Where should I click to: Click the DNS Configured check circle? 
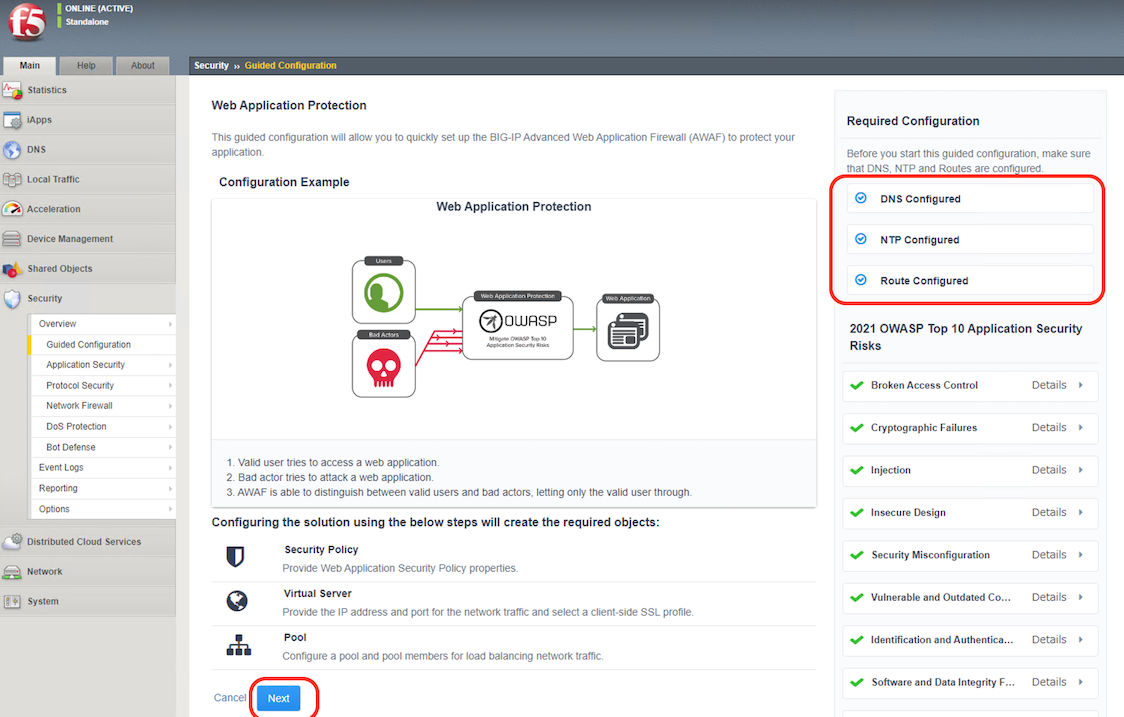tap(861, 198)
